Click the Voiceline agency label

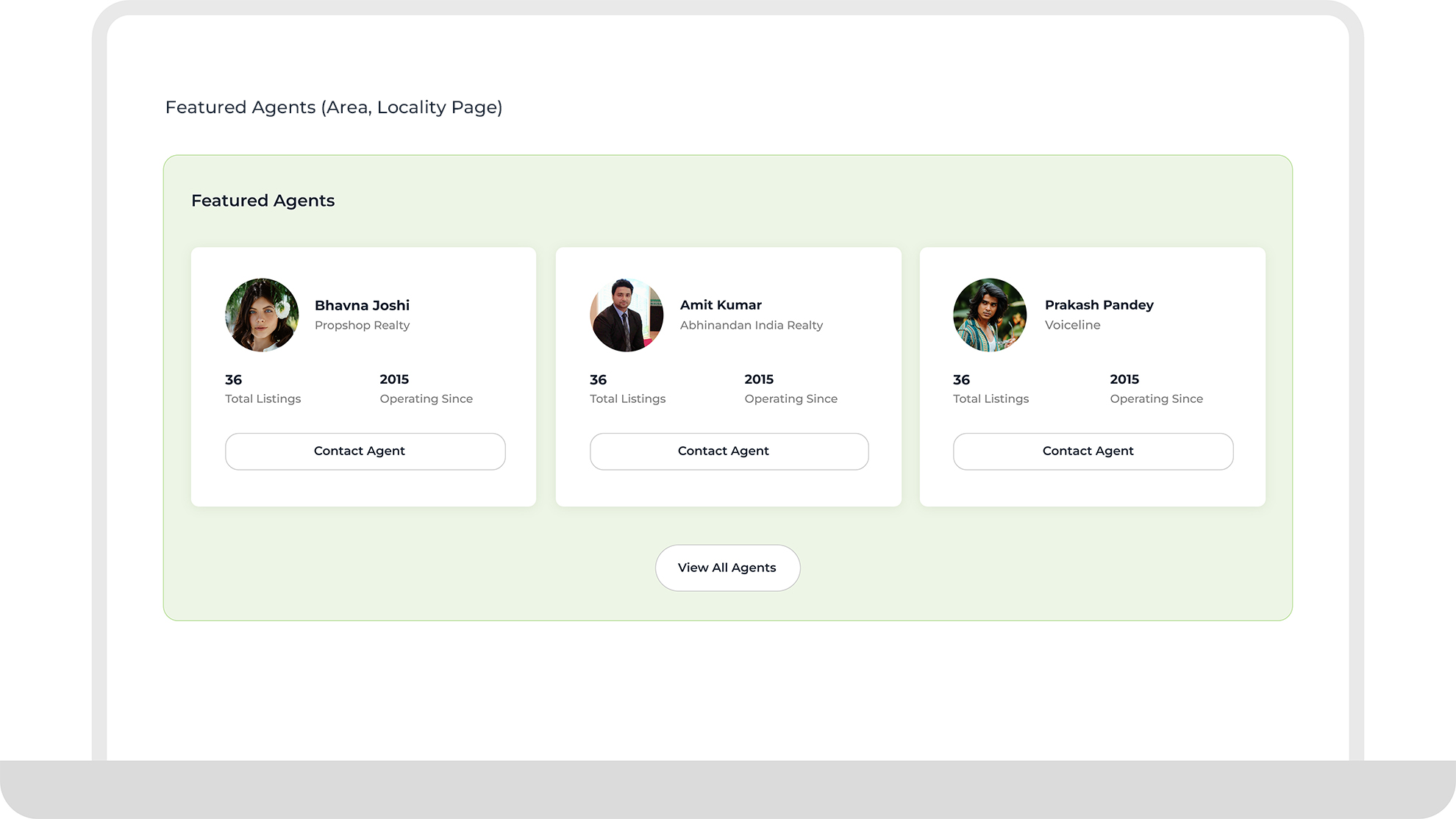pyautogui.click(x=1072, y=325)
